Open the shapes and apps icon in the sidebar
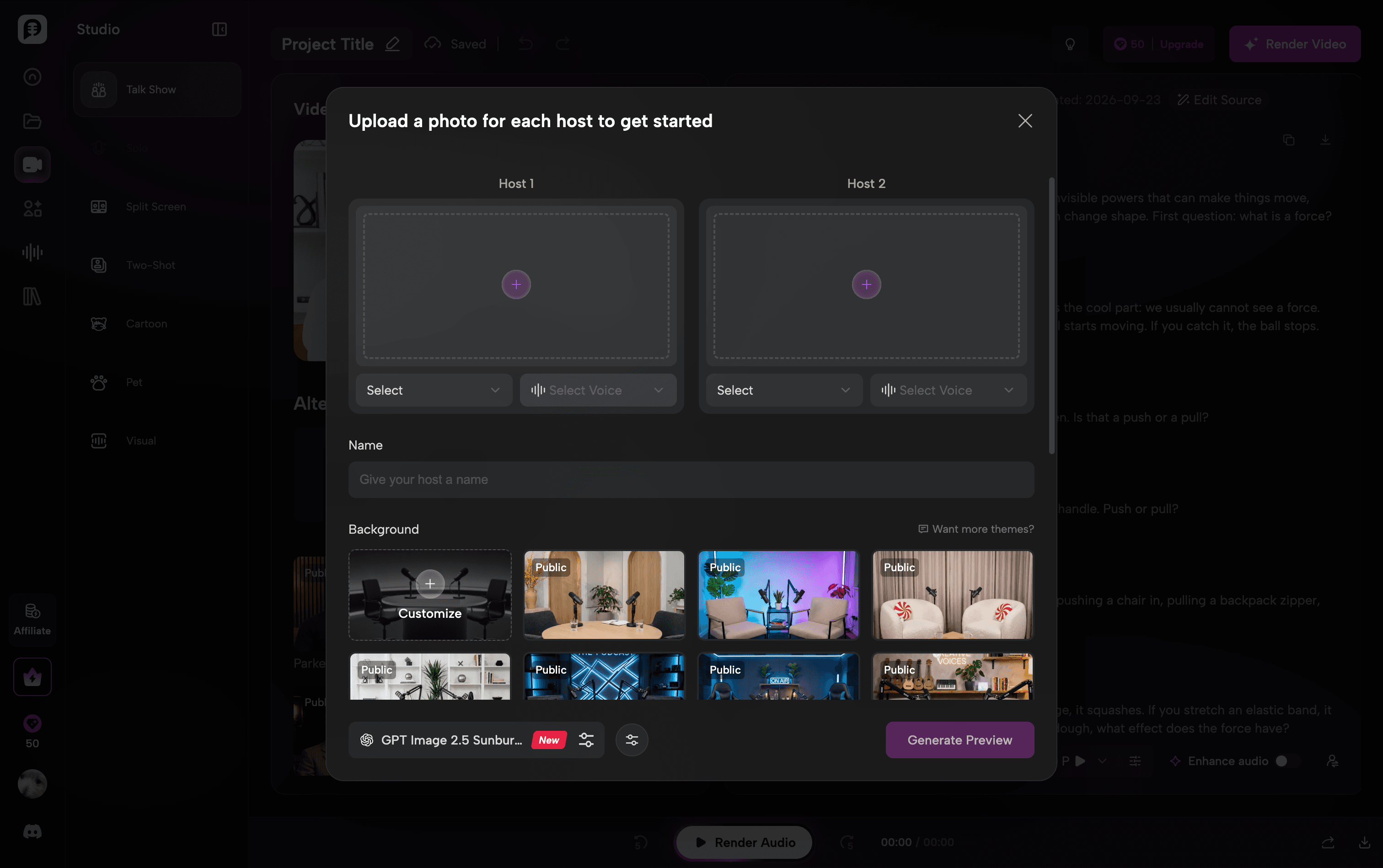The width and height of the screenshot is (1383, 868). point(32,209)
